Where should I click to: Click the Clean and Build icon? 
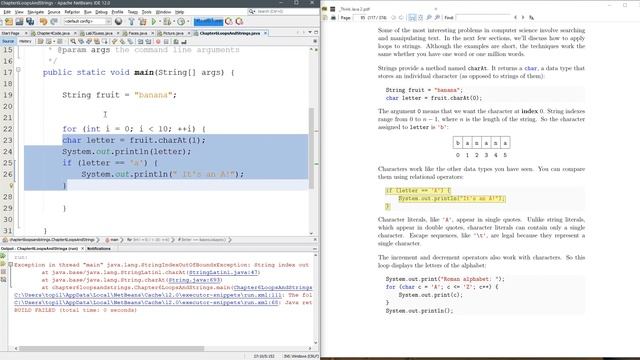[x=142, y=21]
